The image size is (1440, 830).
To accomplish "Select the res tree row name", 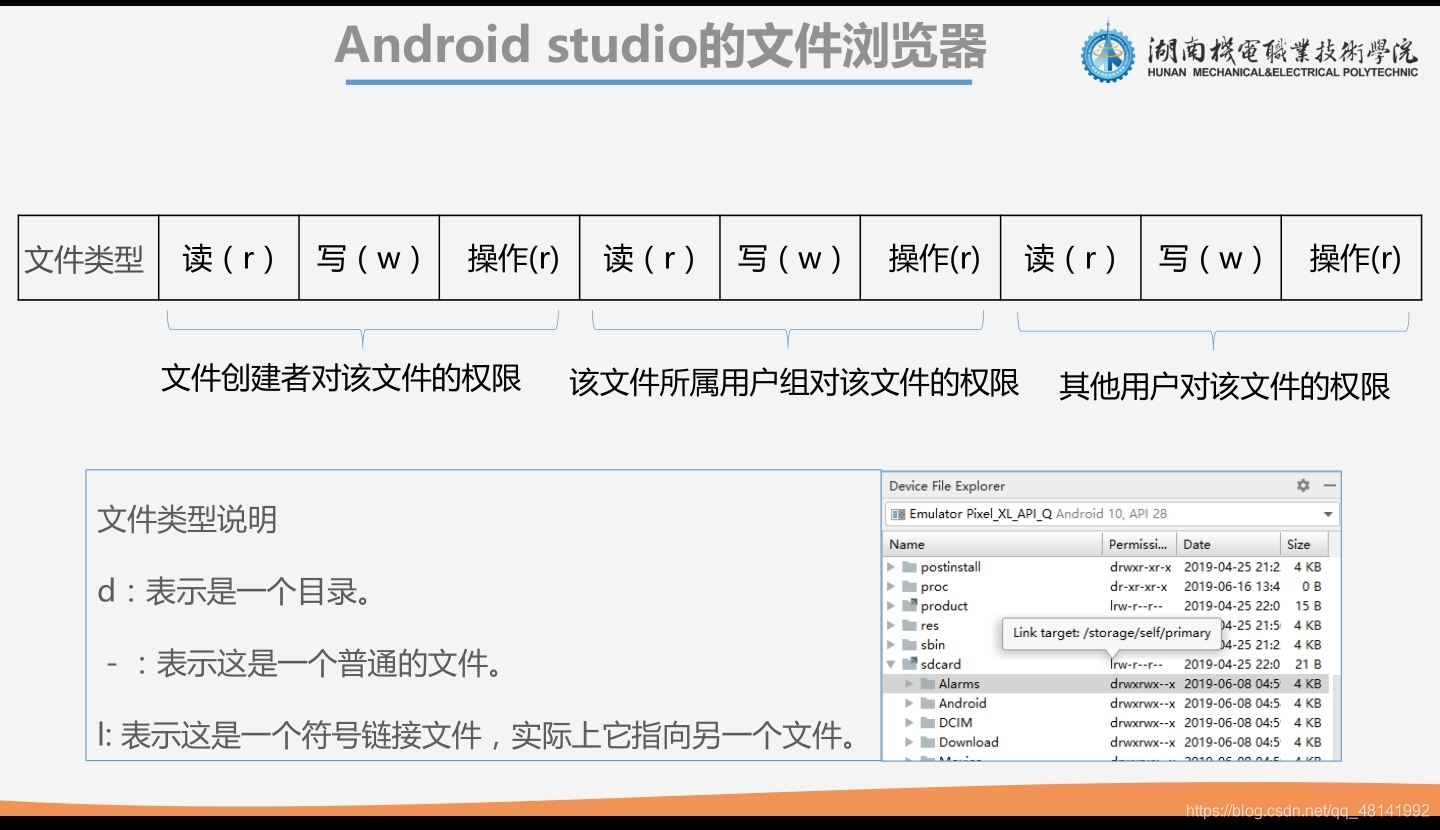I will point(930,626).
